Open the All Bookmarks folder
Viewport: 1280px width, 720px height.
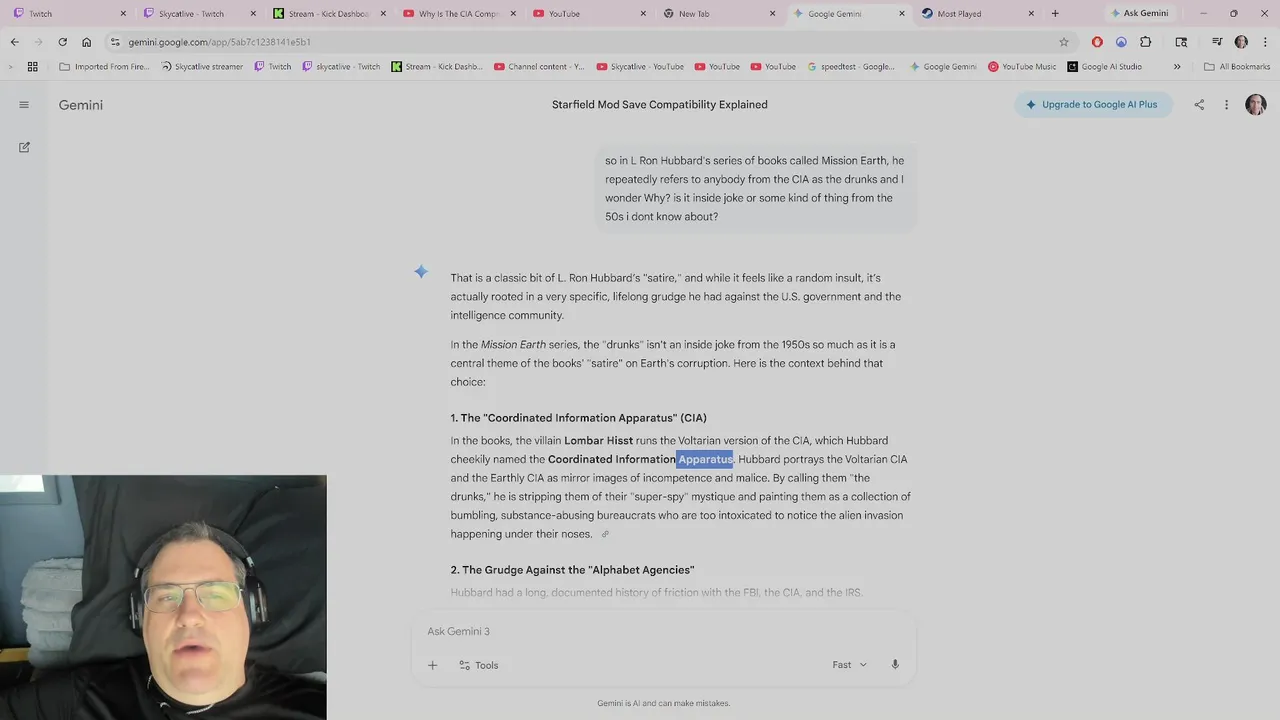coord(1237,67)
